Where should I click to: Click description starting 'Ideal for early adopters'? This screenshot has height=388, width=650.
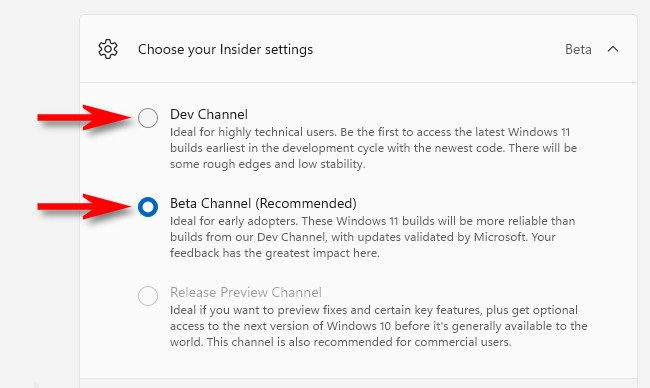[x=373, y=237]
